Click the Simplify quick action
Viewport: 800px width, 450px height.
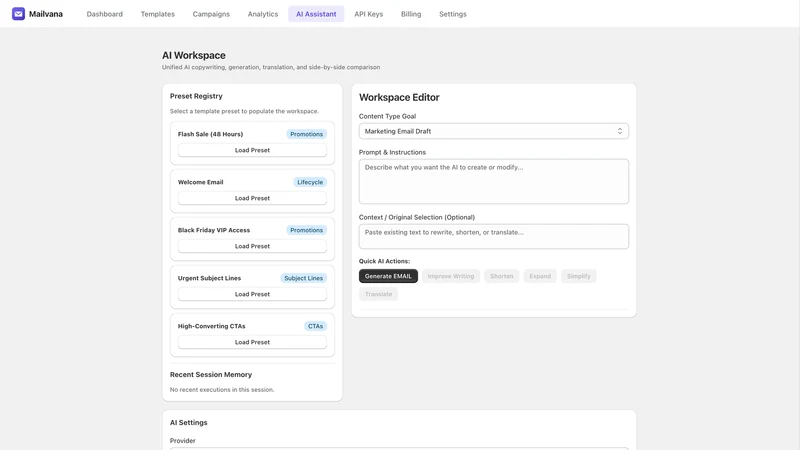coord(579,276)
